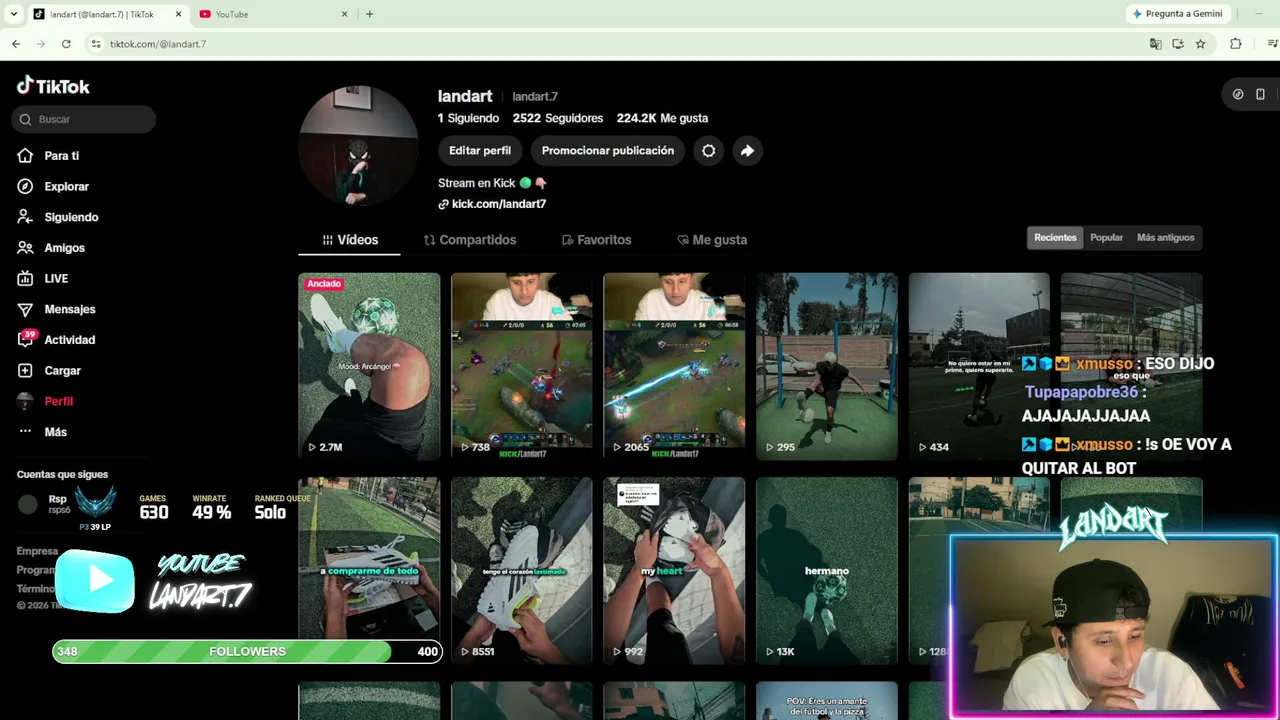Screen dimensions: 1280x720
Task: Click the profile avatar picture
Action: tap(358, 146)
